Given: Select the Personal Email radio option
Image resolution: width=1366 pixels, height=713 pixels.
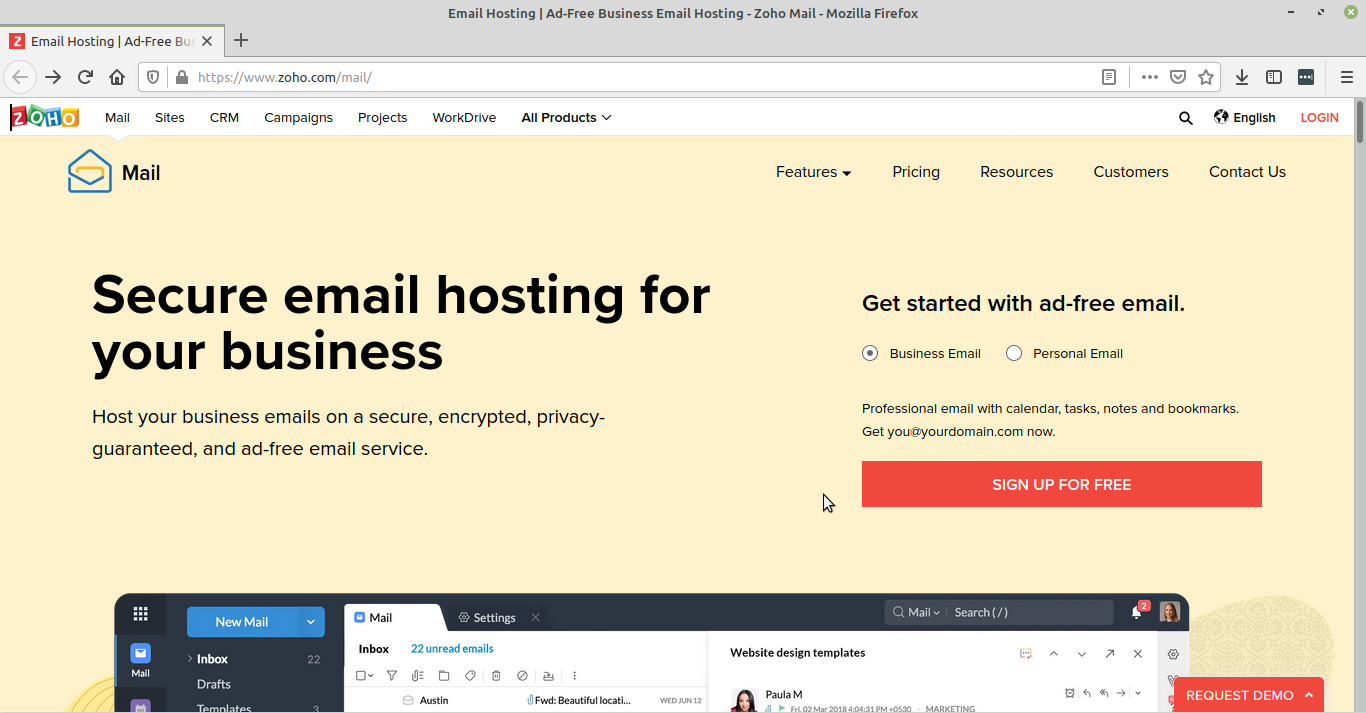Looking at the screenshot, I should 1014,353.
